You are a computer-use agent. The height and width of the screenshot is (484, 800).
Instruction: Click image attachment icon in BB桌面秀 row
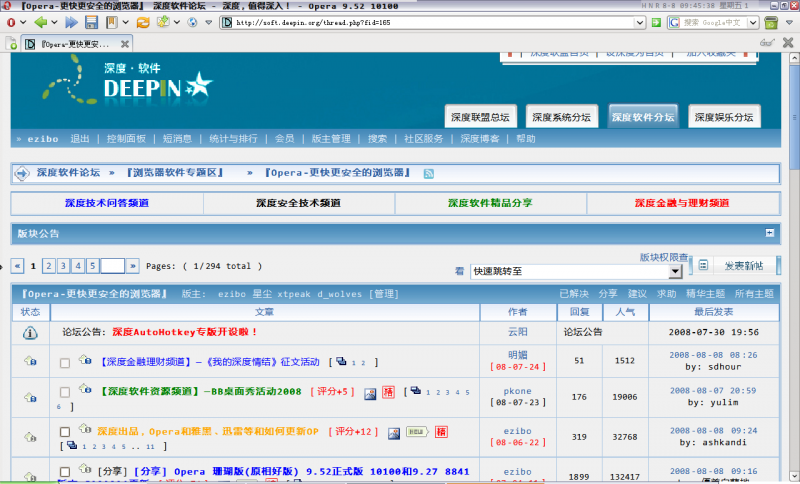pyautogui.click(x=370, y=393)
